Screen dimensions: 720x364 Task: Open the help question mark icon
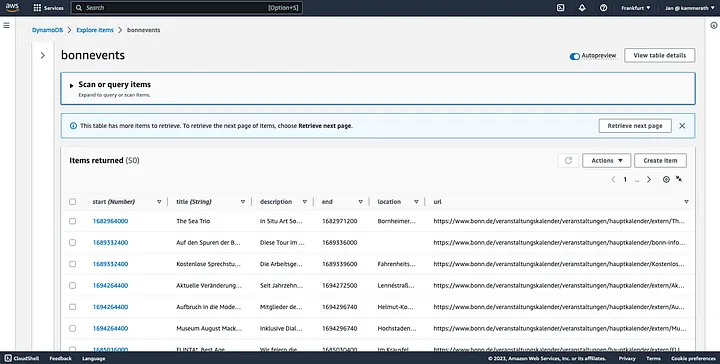pos(603,8)
